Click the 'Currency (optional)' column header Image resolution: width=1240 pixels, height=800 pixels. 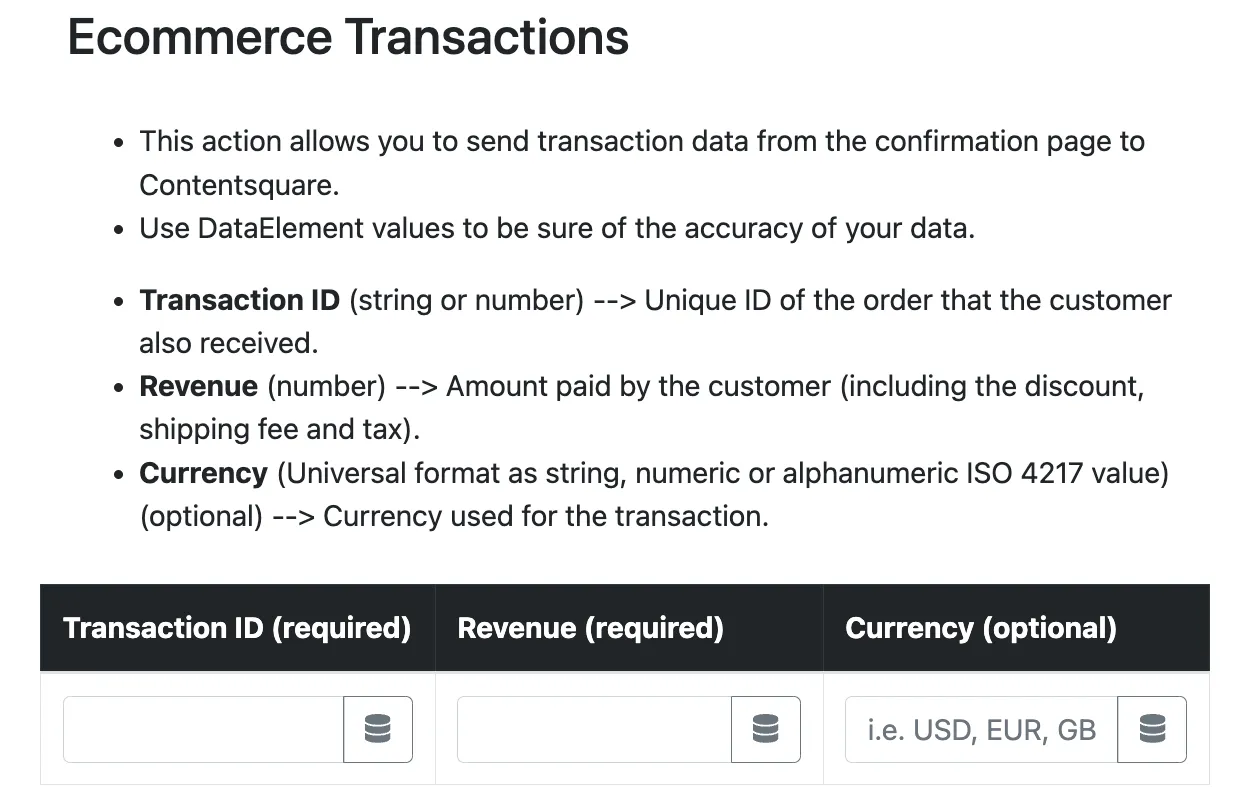tap(980, 628)
